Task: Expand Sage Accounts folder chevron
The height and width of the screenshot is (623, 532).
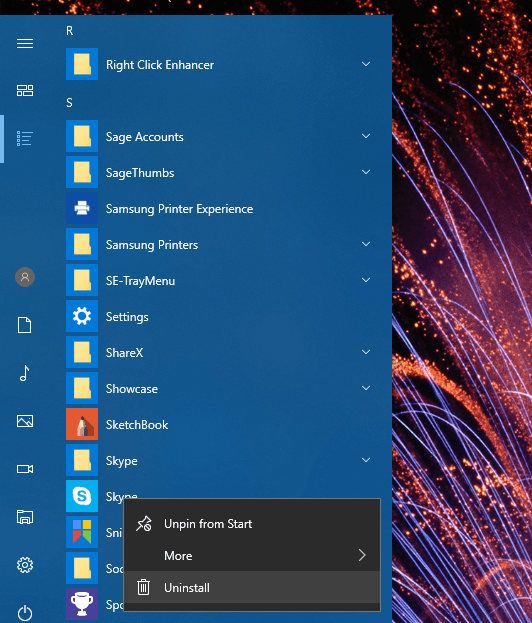Action: 366,136
